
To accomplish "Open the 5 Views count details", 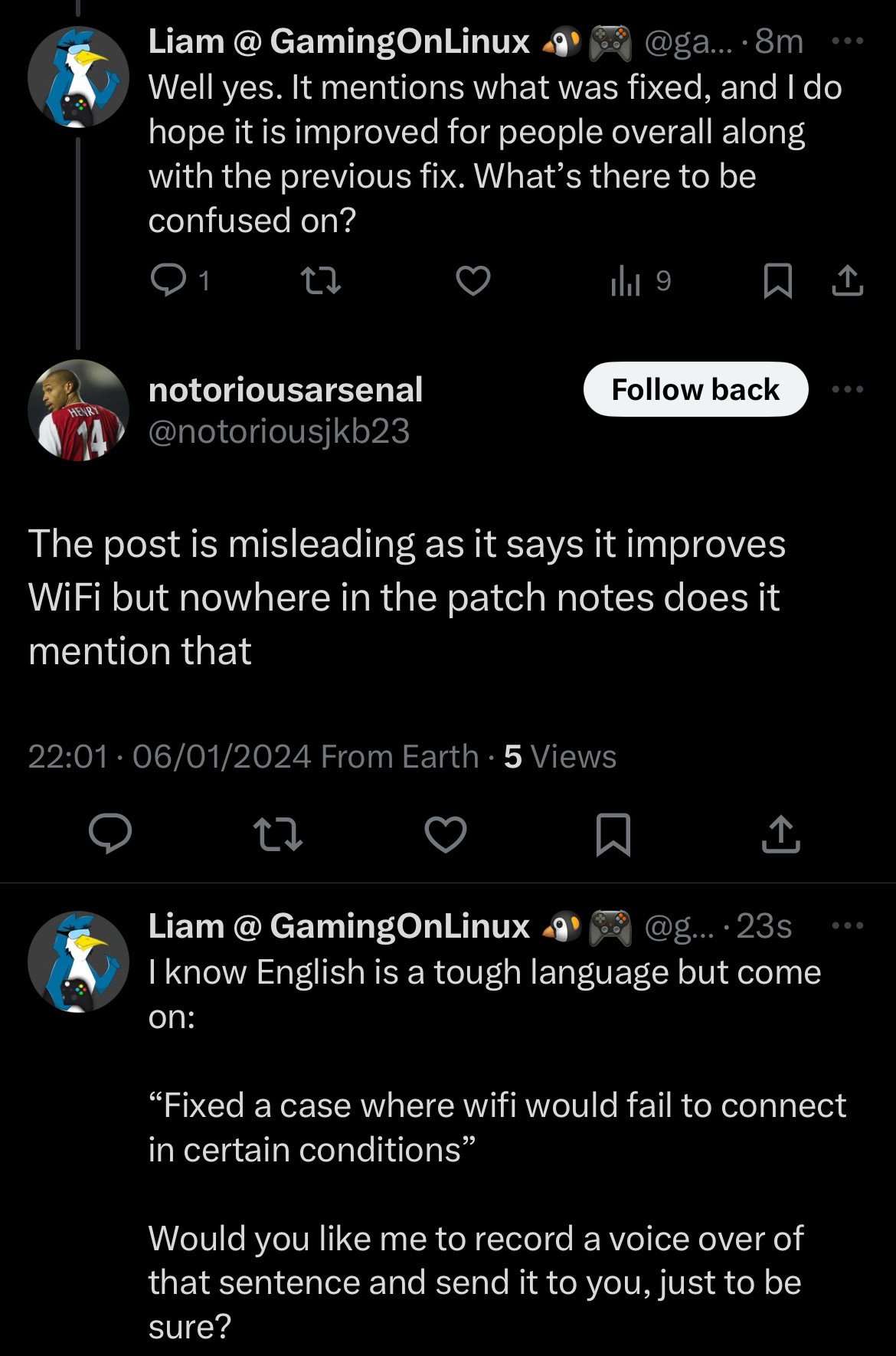I will (x=560, y=757).
